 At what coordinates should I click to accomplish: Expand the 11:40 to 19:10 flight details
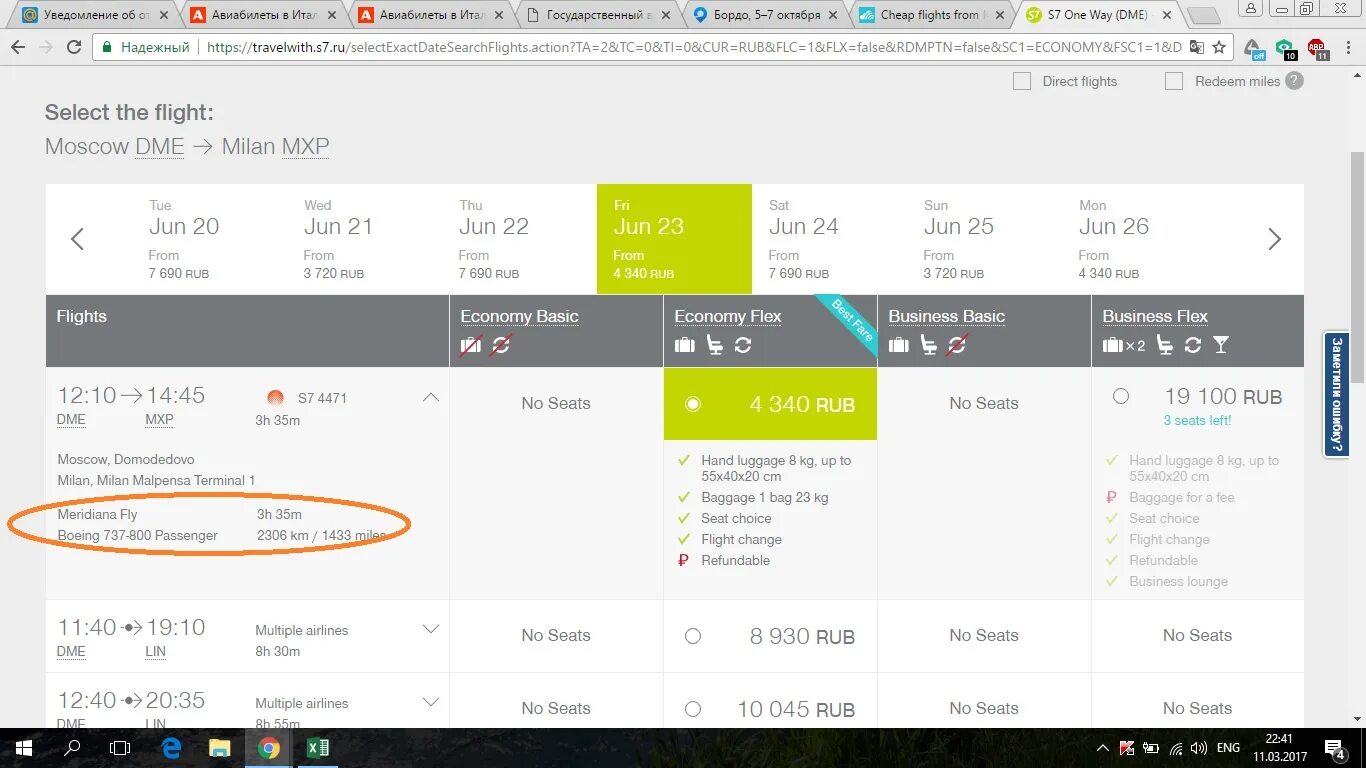(x=431, y=629)
